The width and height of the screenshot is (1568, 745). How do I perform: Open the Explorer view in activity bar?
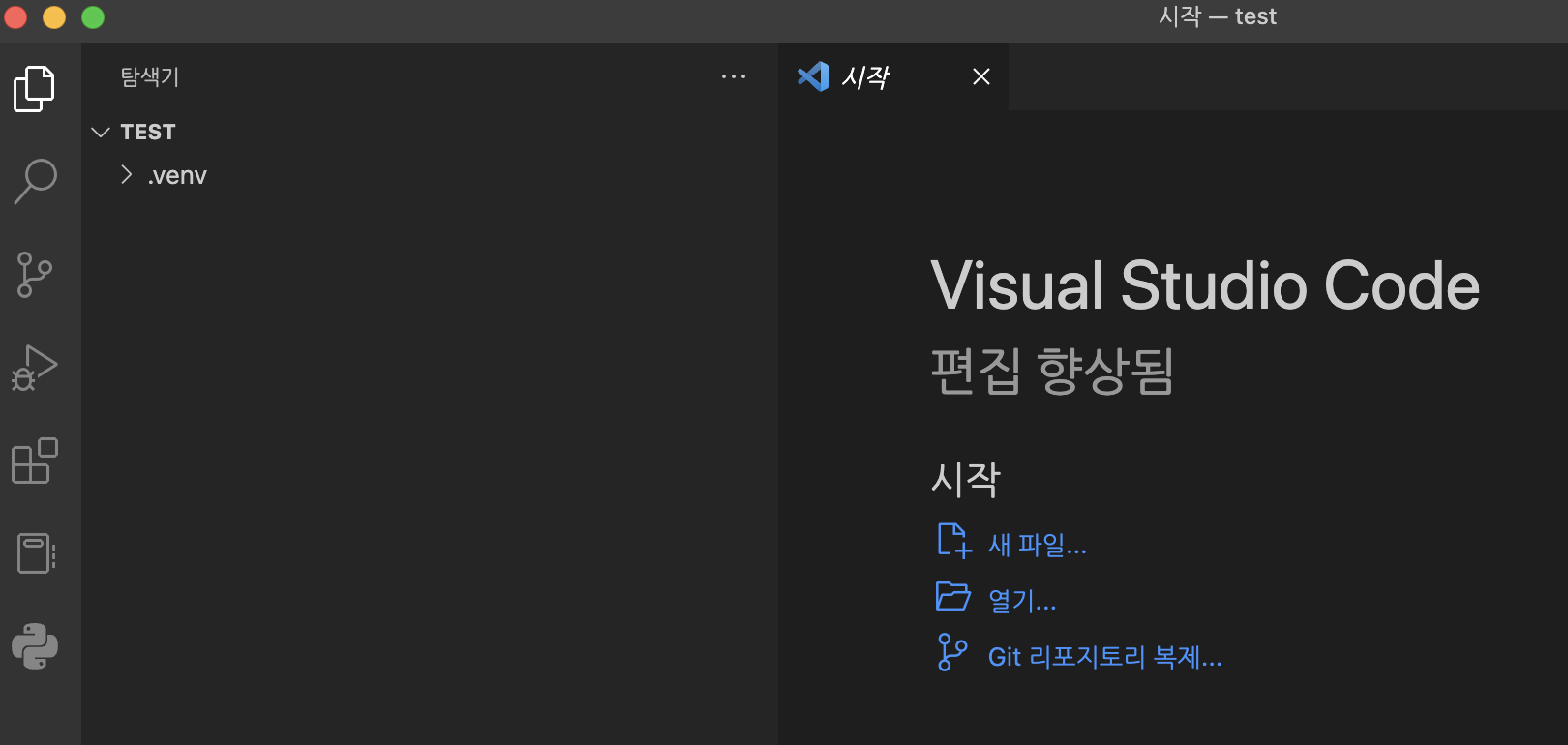[35, 89]
